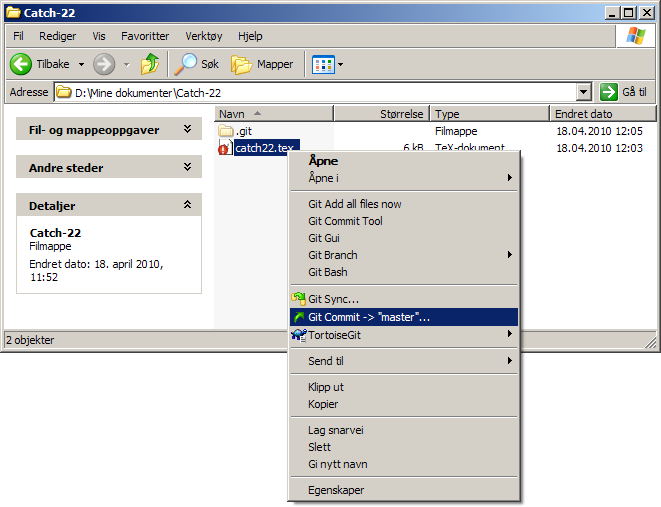This screenshot has height=507, width=661.
Task: Expand the Fil- og mappeoppgaver panel
Action: click(188, 129)
